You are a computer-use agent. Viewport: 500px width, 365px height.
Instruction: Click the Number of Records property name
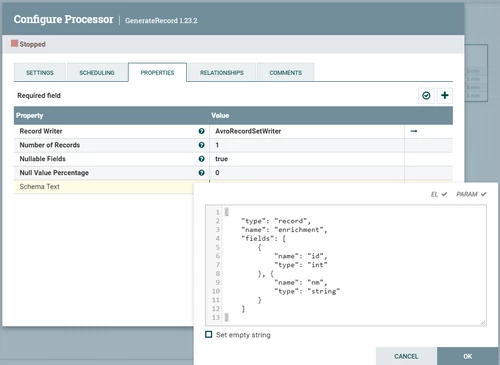point(50,145)
